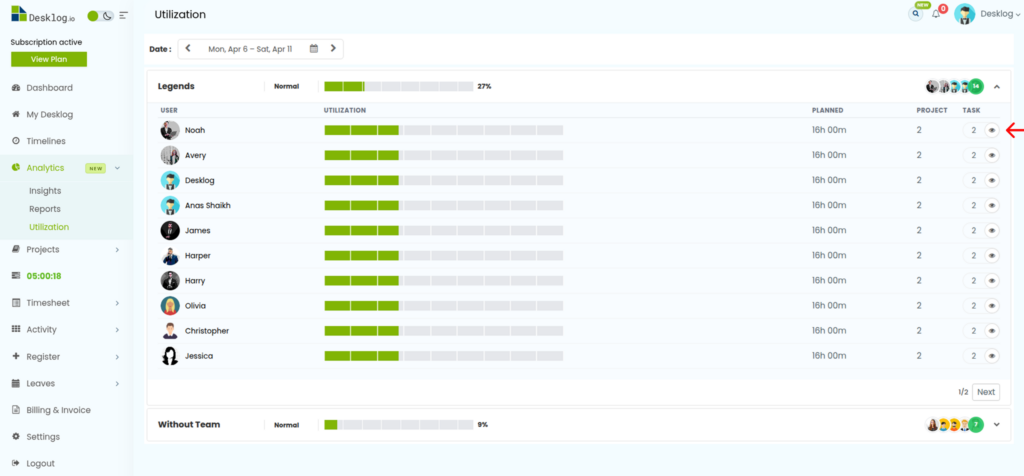Screen dimensions: 1024x476
Task: Toggle dark mode switch
Action: point(100,16)
